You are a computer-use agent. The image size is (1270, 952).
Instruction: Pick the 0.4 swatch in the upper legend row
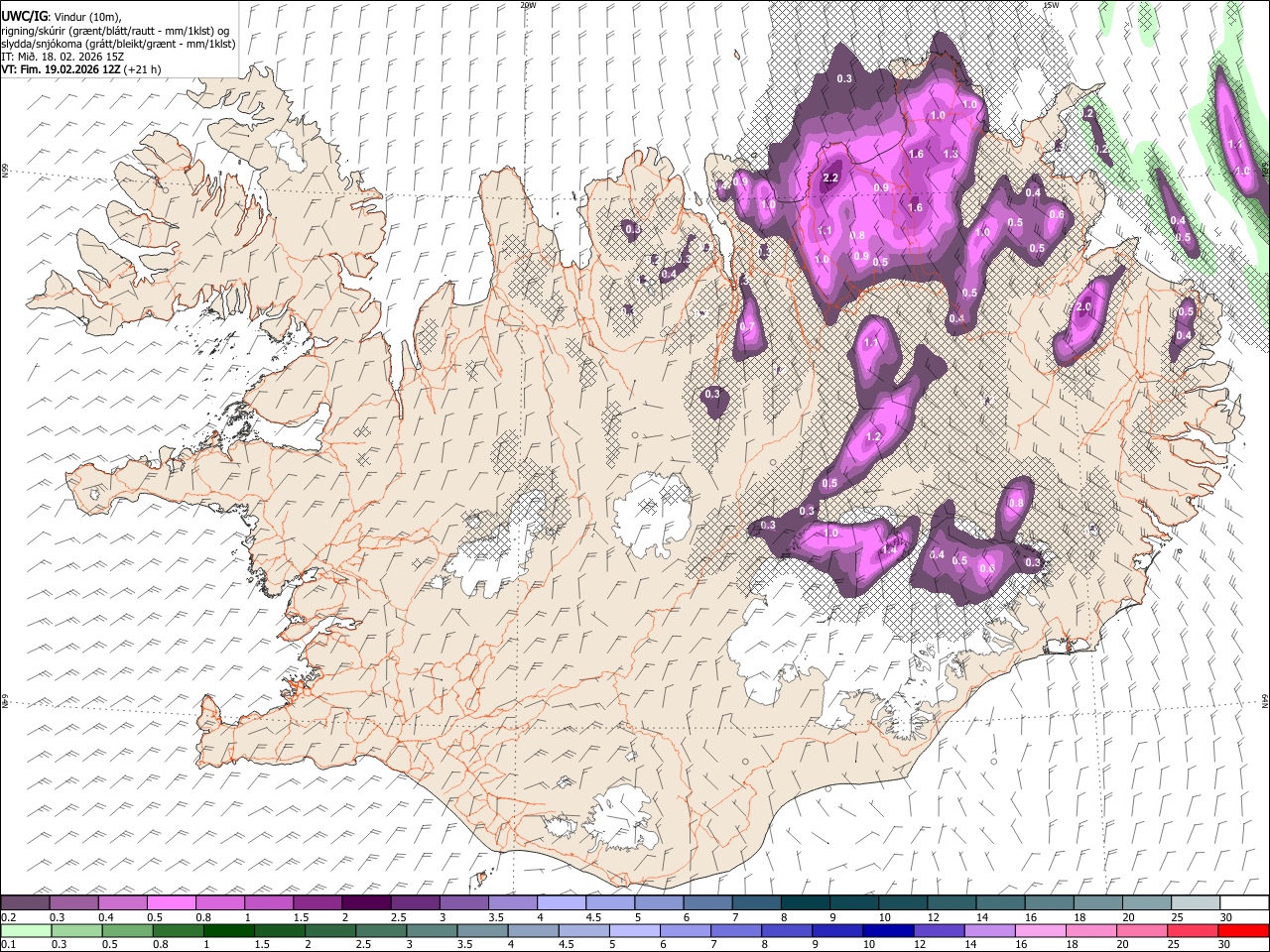coord(122,902)
